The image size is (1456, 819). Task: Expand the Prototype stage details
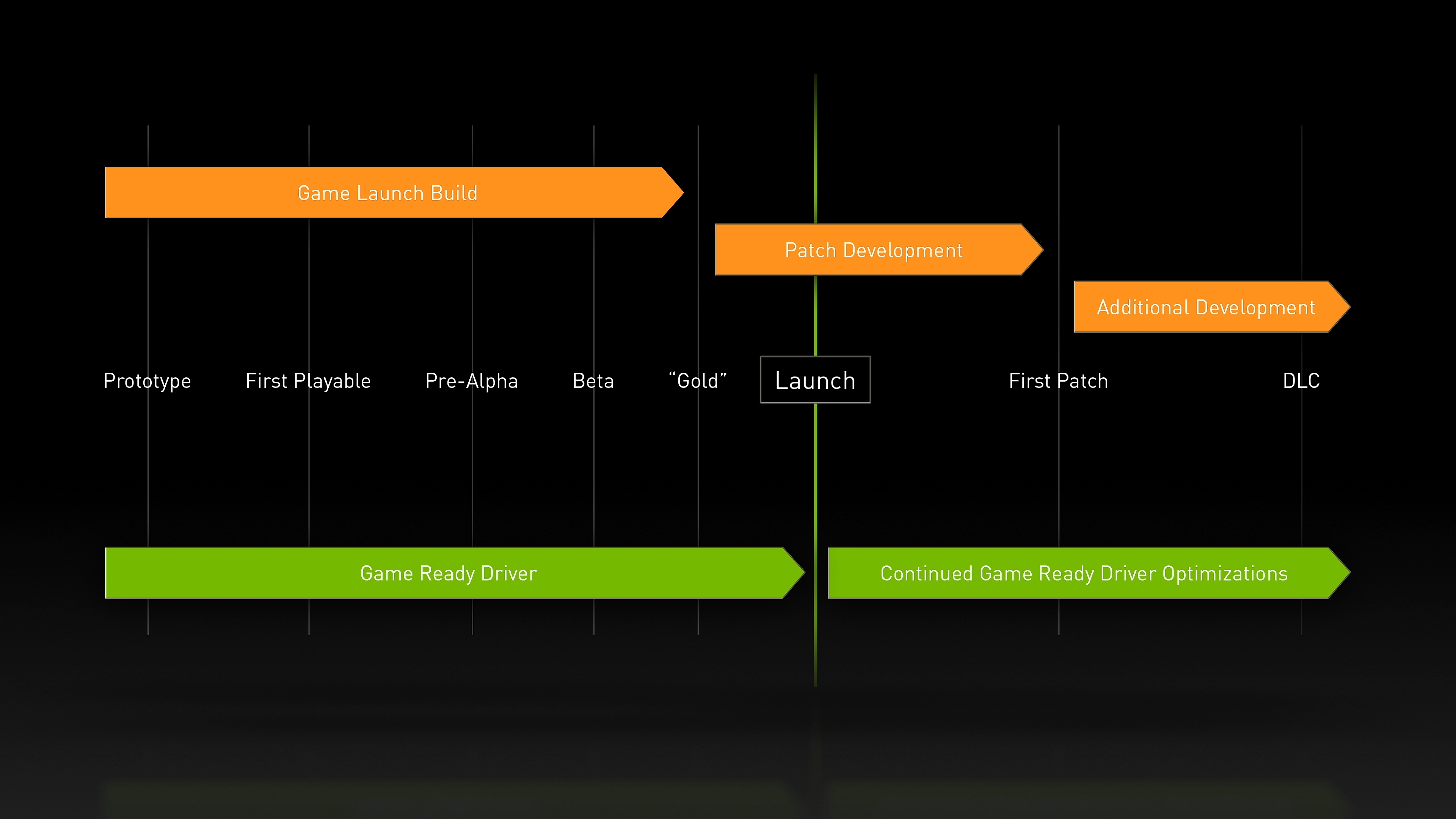point(148,380)
